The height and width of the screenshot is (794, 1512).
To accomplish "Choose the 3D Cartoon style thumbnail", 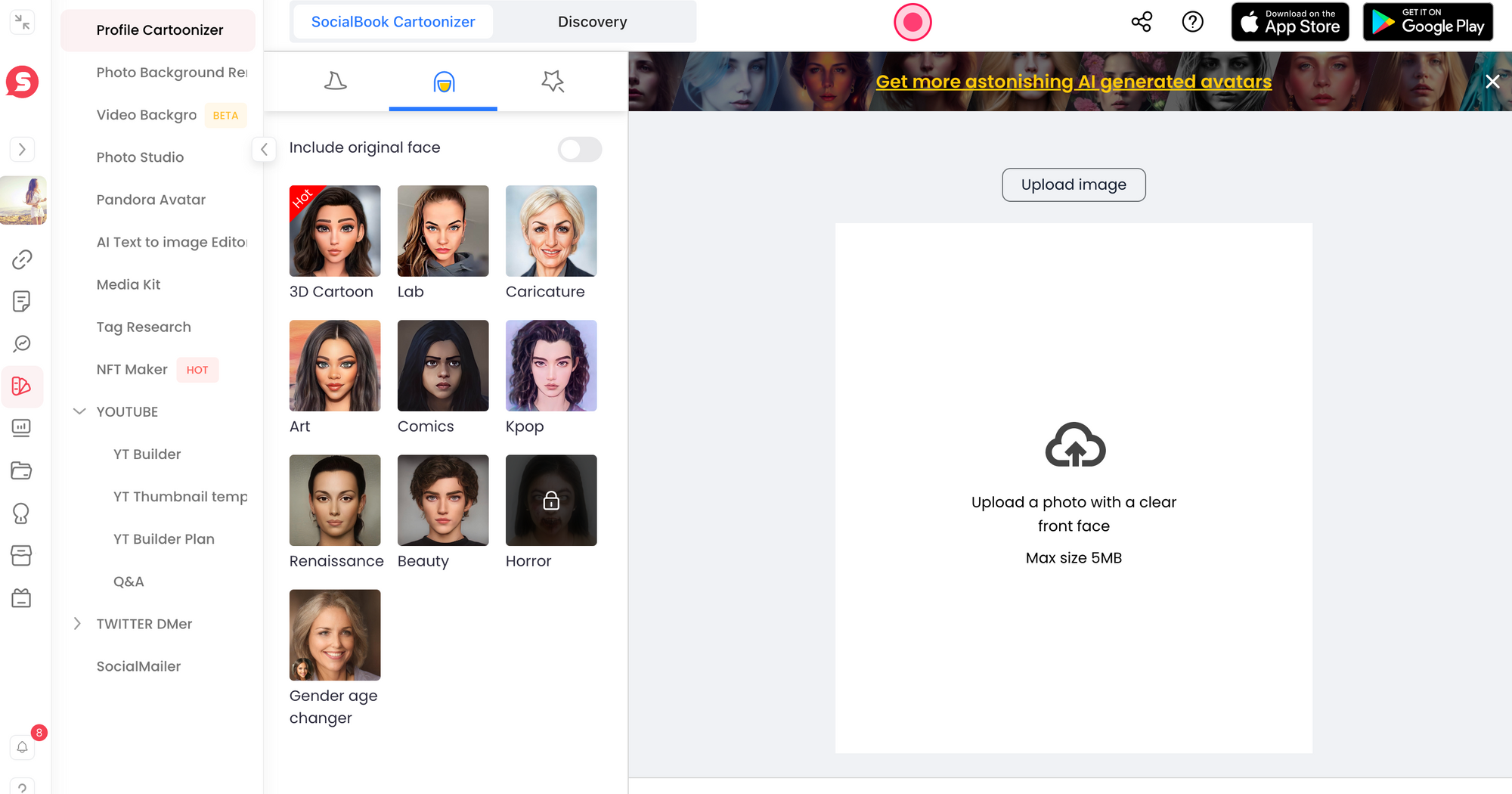I will pyautogui.click(x=335, y=231).
